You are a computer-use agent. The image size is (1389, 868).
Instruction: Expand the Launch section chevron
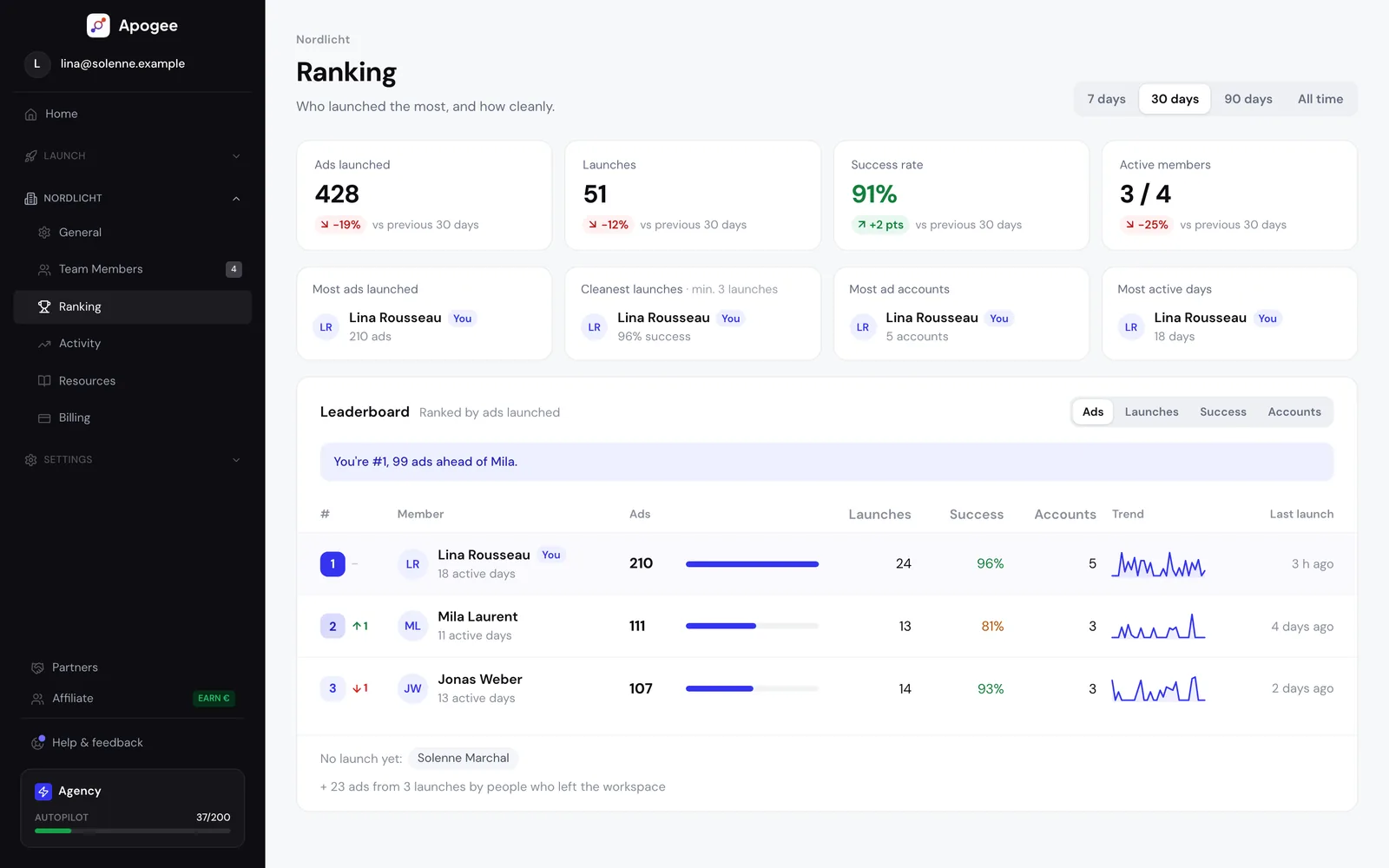click(x=236, y=156)
